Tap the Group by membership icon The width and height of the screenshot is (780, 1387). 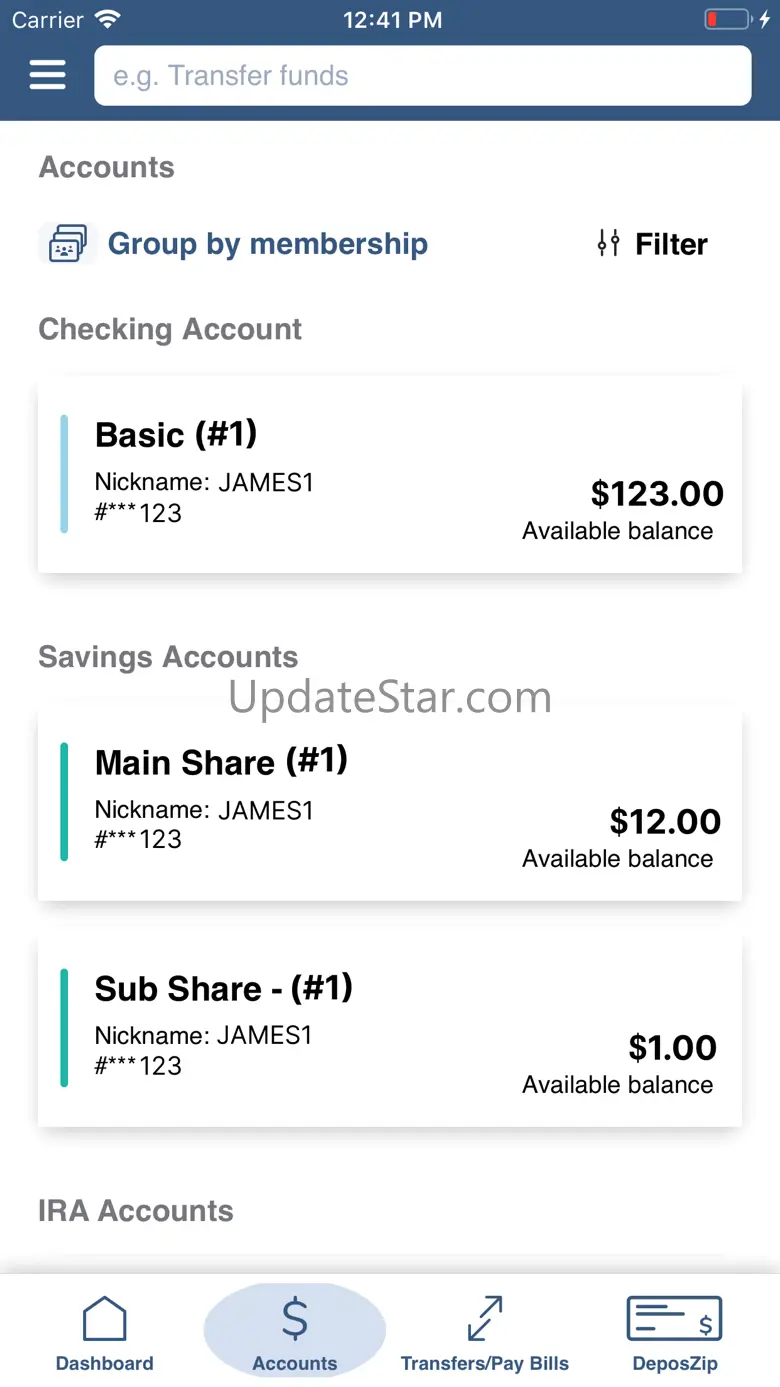[x=67, y=244]
